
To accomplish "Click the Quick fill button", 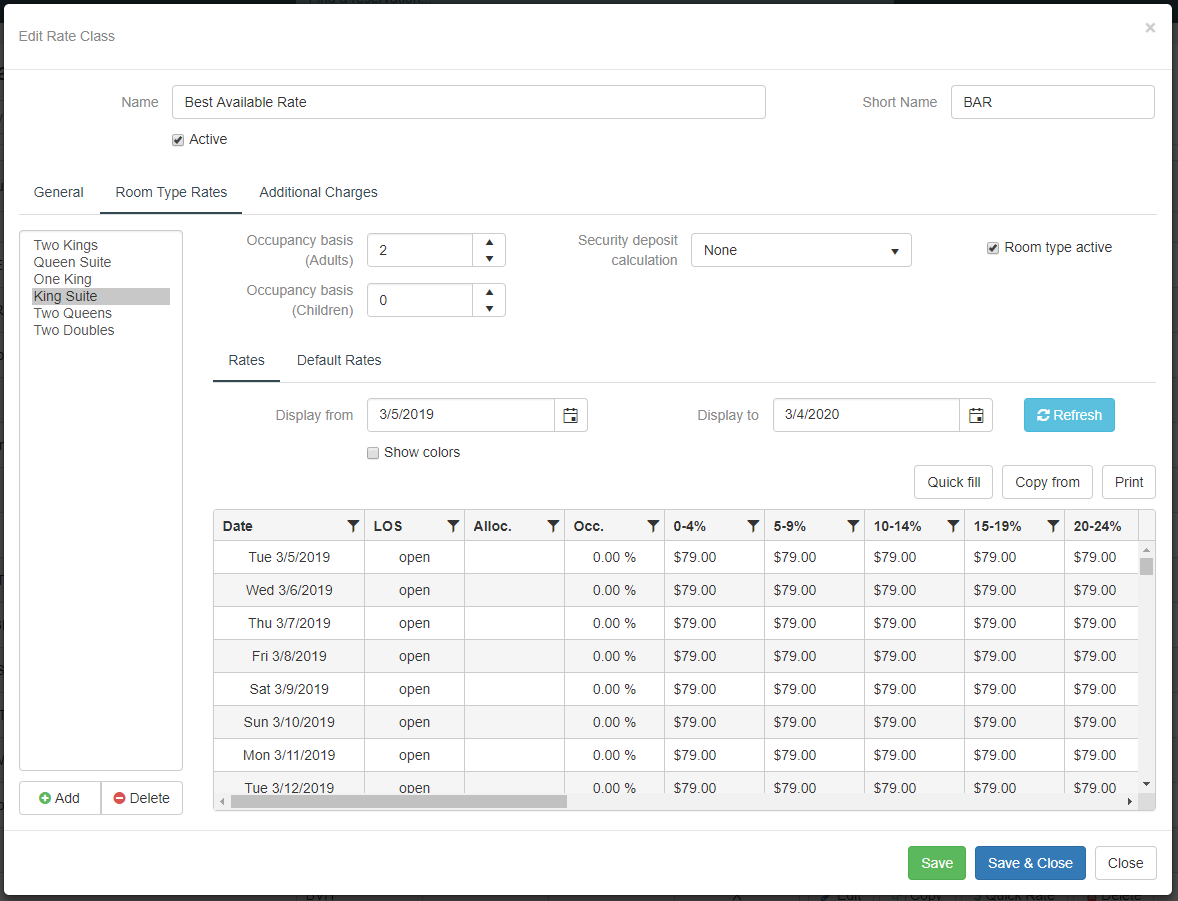I will (953, 482).
